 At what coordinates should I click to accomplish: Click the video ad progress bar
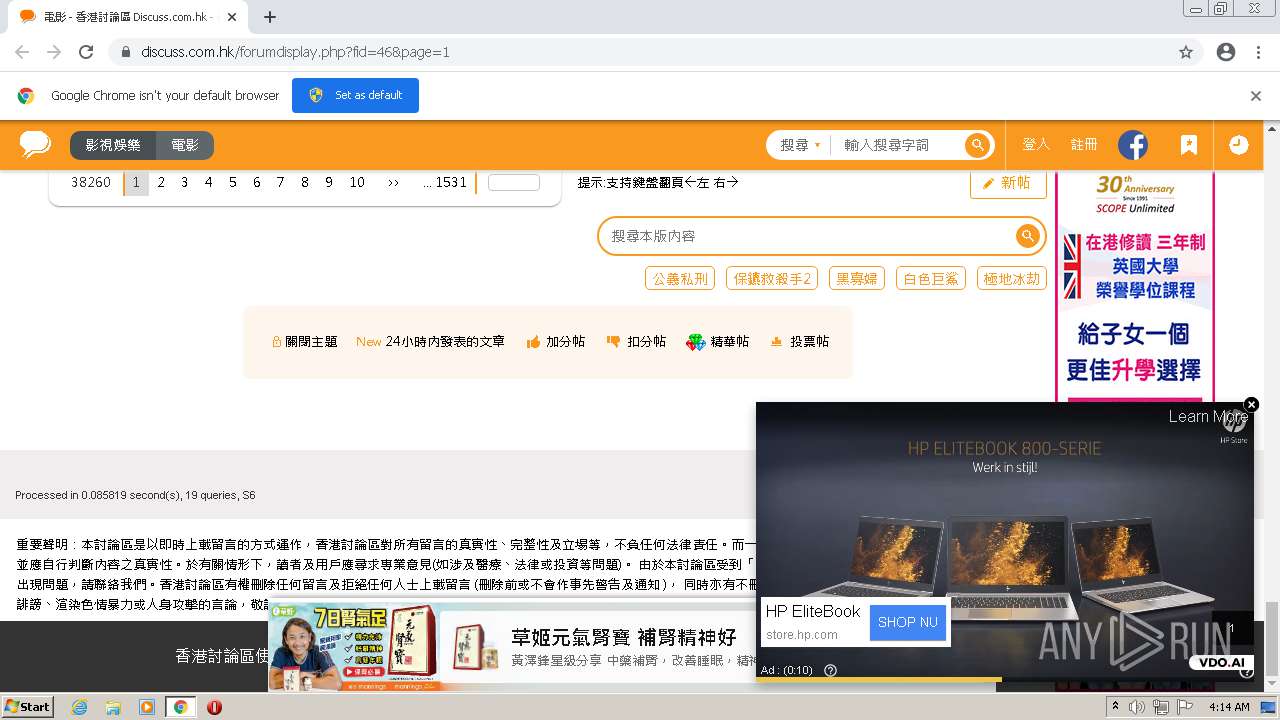pyautogui.click(x=1004, y=679)
